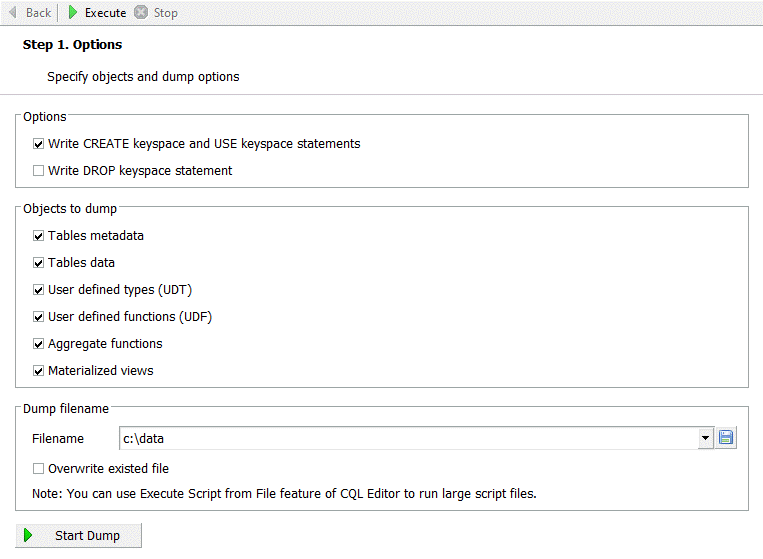763x559 pixels.
Task: Uncheck User defined types (UDT)
Action: [39, 290]
